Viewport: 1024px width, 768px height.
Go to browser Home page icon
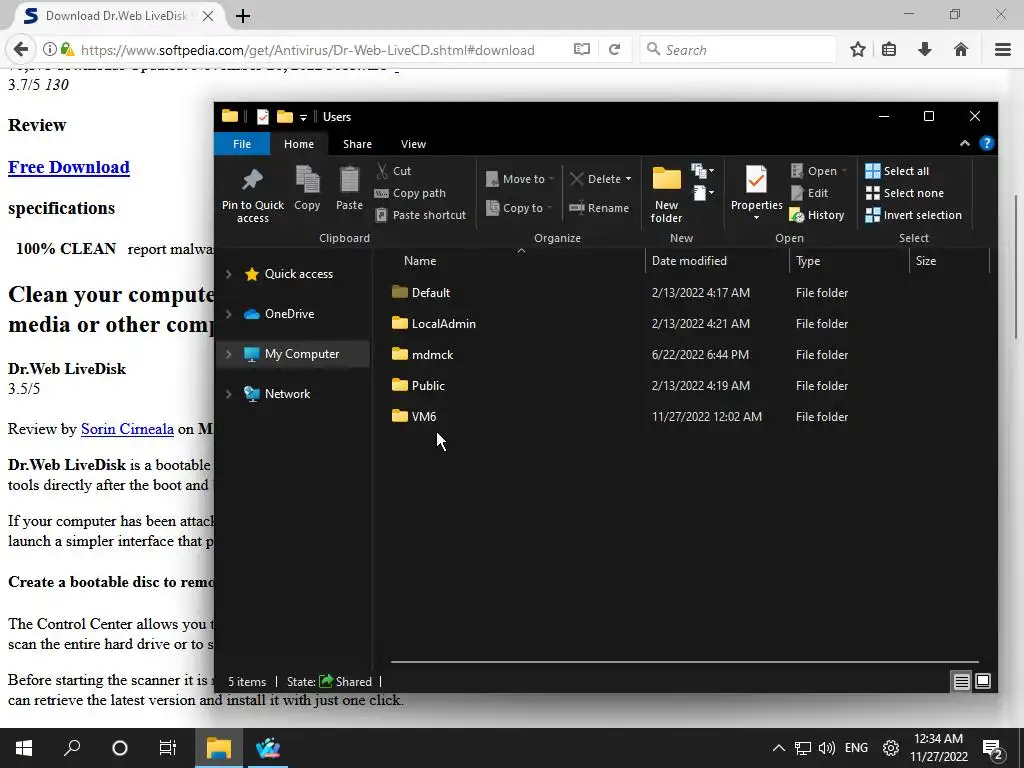tap(961, 50)
